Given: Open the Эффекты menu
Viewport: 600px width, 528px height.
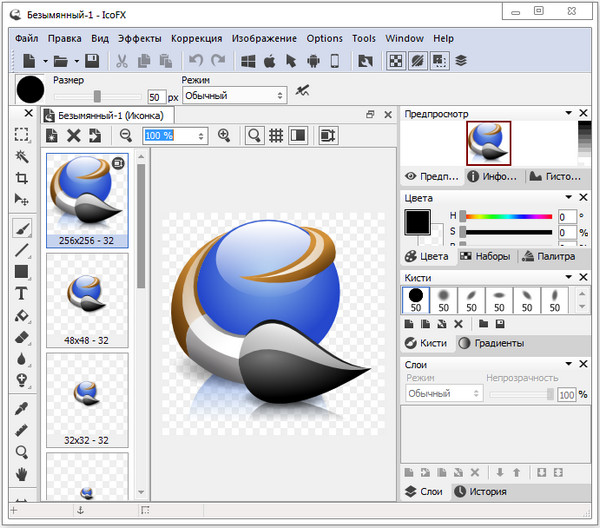Looking at the screenshot, I should pyautogui.click(x=139, y=38).
